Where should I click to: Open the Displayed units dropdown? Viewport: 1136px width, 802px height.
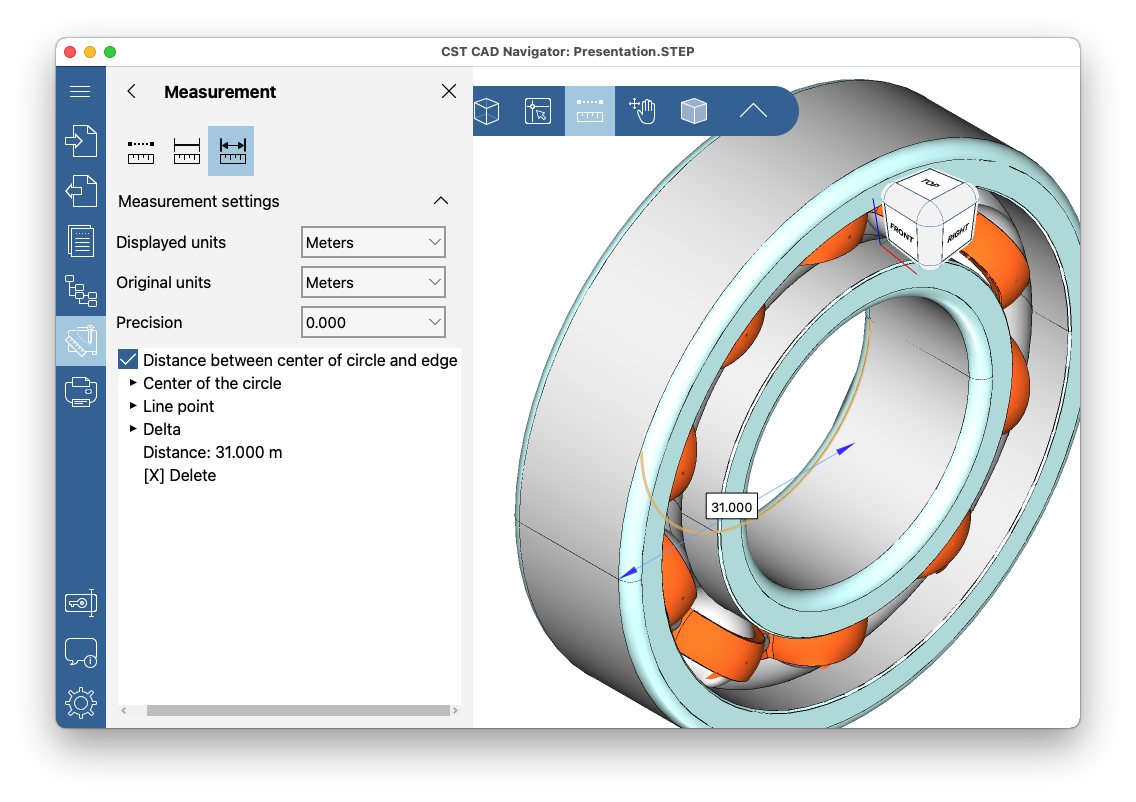(x=373, y=242)
